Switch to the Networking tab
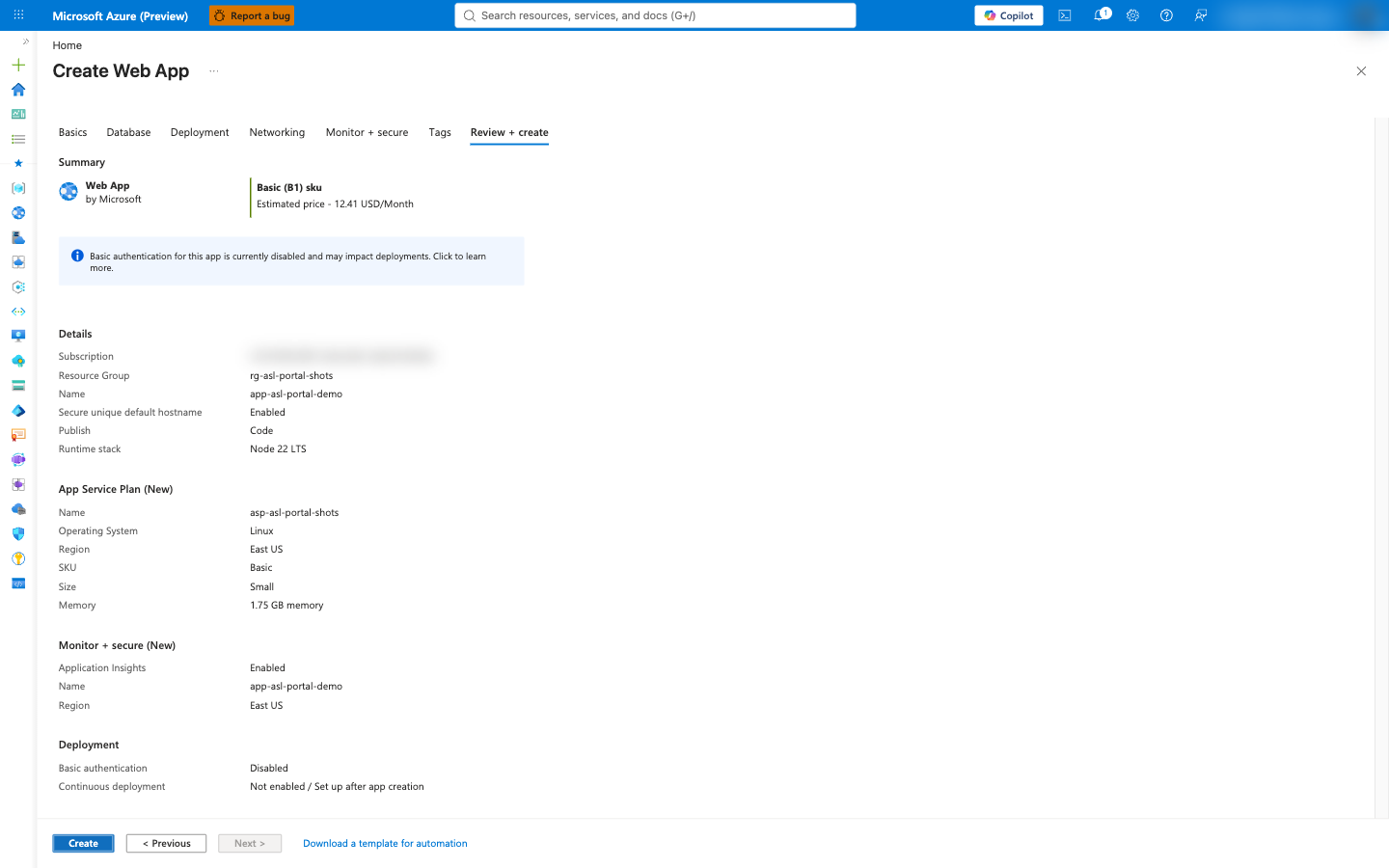Viewport: 1389px width, 868px height. click(x=277, y=132)
